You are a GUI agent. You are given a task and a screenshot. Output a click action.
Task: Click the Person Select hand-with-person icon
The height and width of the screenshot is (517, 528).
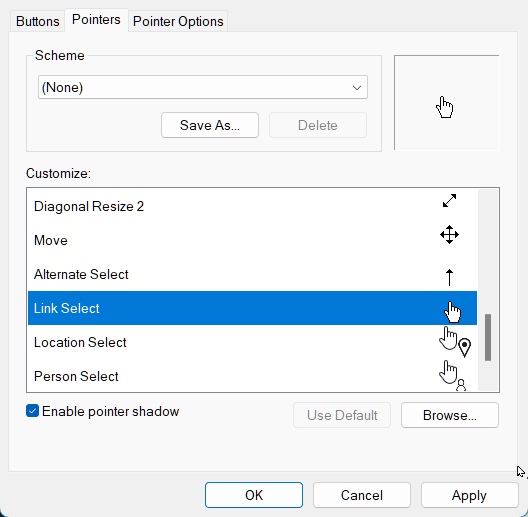pyautogui.click(x=453, y=375)
